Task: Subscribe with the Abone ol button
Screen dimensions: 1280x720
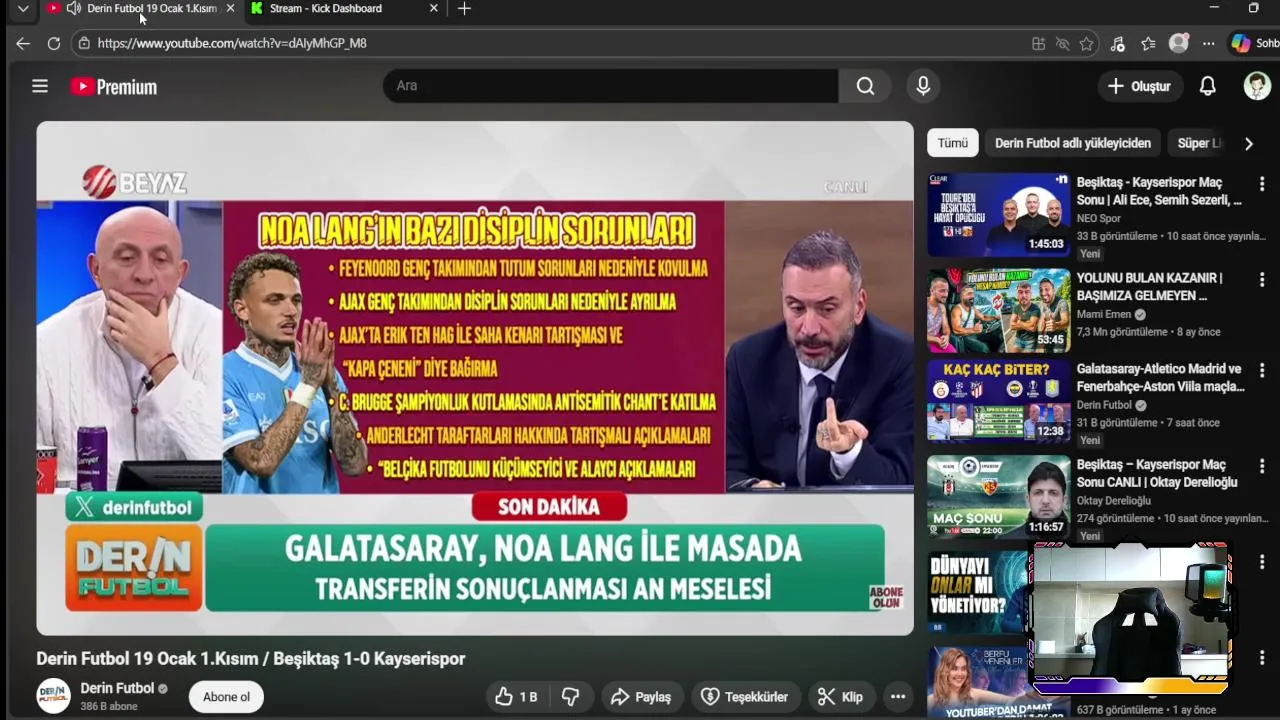Action: pyautogui.click(x=226, y=697)
